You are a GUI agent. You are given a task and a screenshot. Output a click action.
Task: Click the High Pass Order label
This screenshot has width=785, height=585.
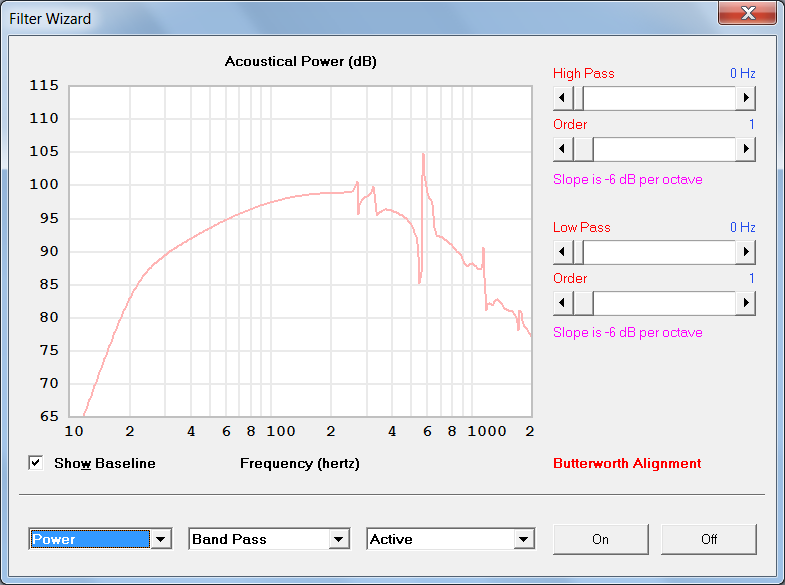coord(570,125)
